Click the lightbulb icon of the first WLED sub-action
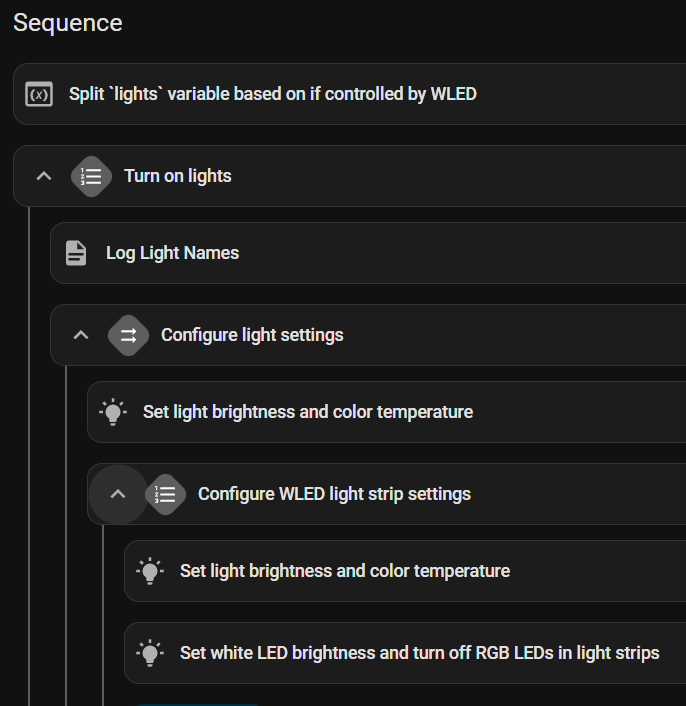The width and height of the screenshot is (686, 706). point(150,571)
